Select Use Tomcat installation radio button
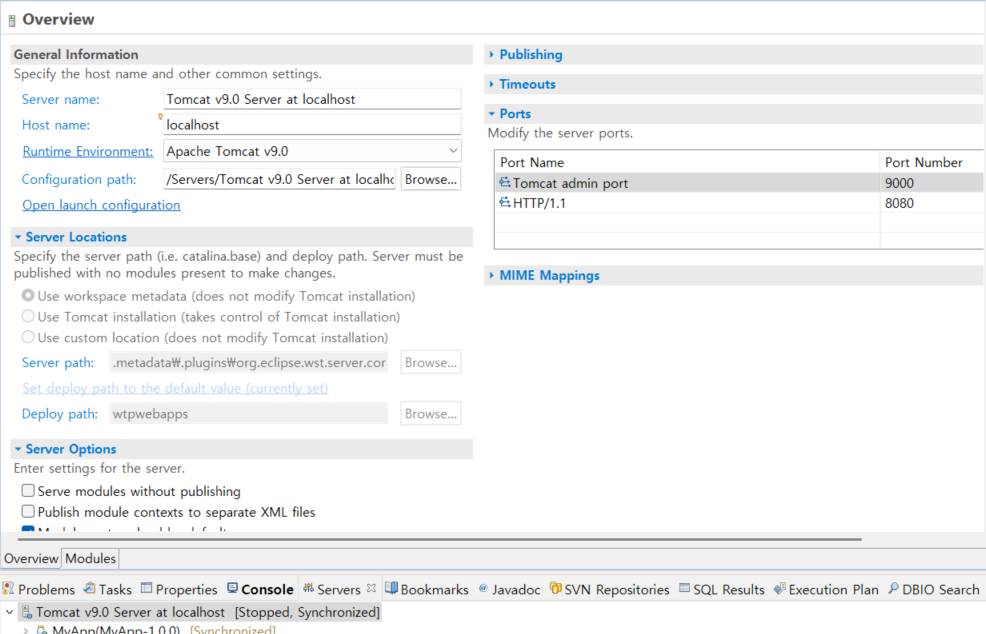 (x=28, y=316)
